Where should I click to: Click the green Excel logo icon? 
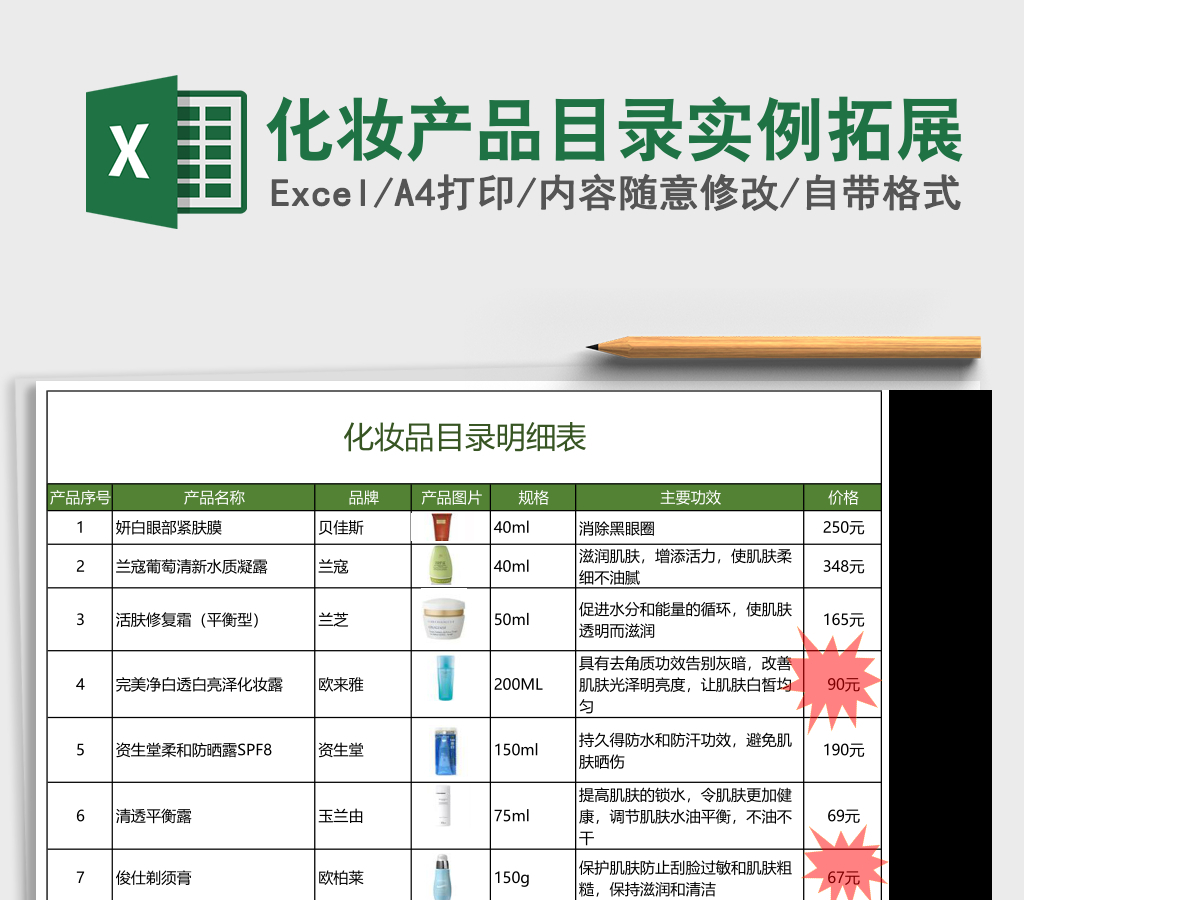pyautogui.click(x=166, y=151)
